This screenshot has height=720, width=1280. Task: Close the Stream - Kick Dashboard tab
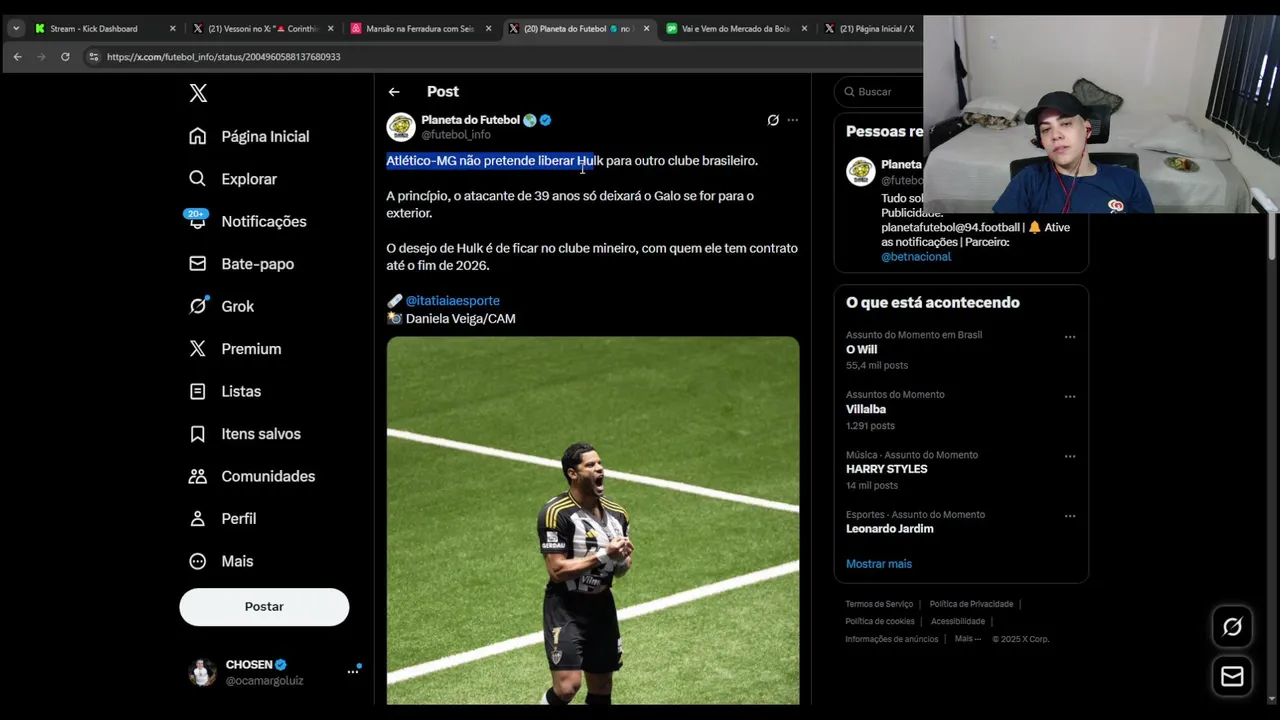172,29
